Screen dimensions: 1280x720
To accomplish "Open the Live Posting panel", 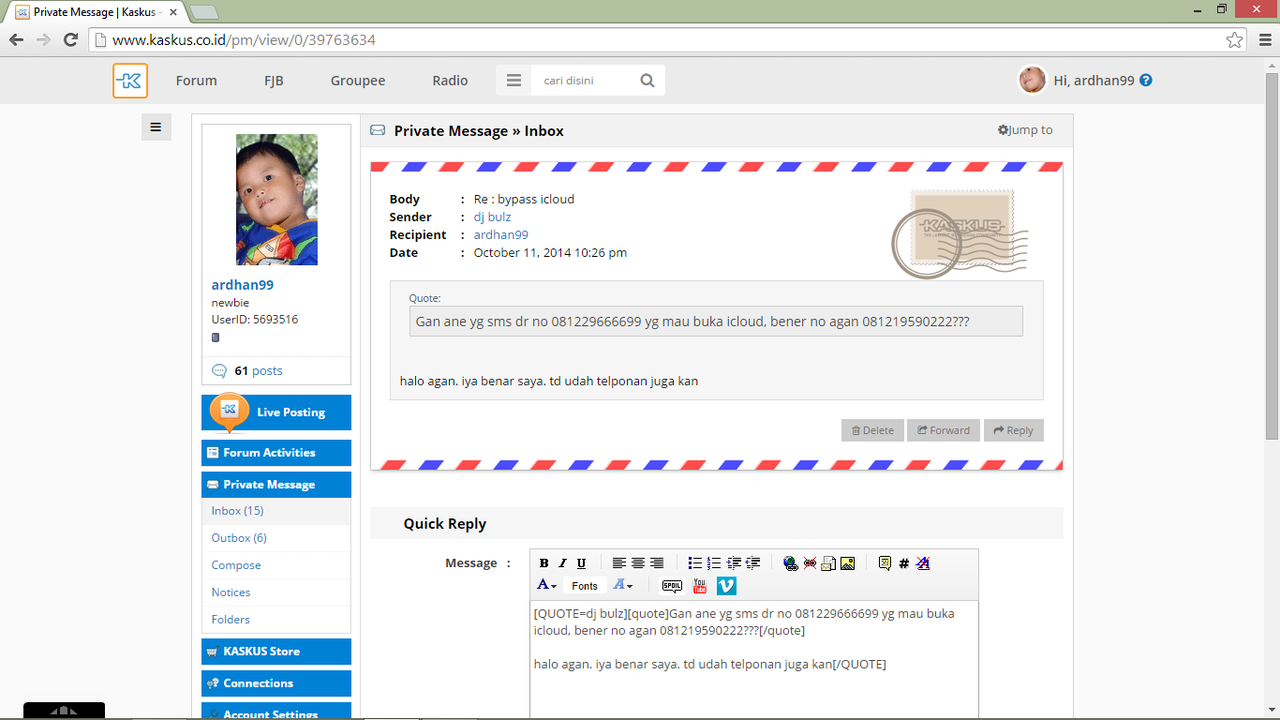I will tap(276, 412).
